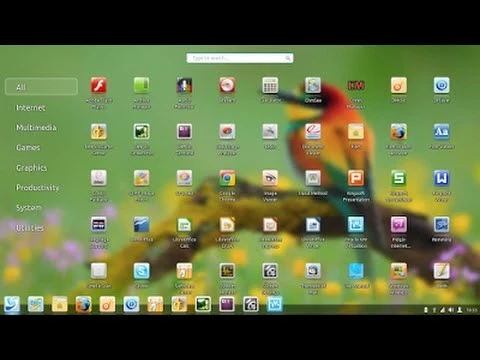The image size is (480, 360).
Task: Launch the Pidgin Internet Messenger icon
Action: pyautogui.click(x=399, y=225)
